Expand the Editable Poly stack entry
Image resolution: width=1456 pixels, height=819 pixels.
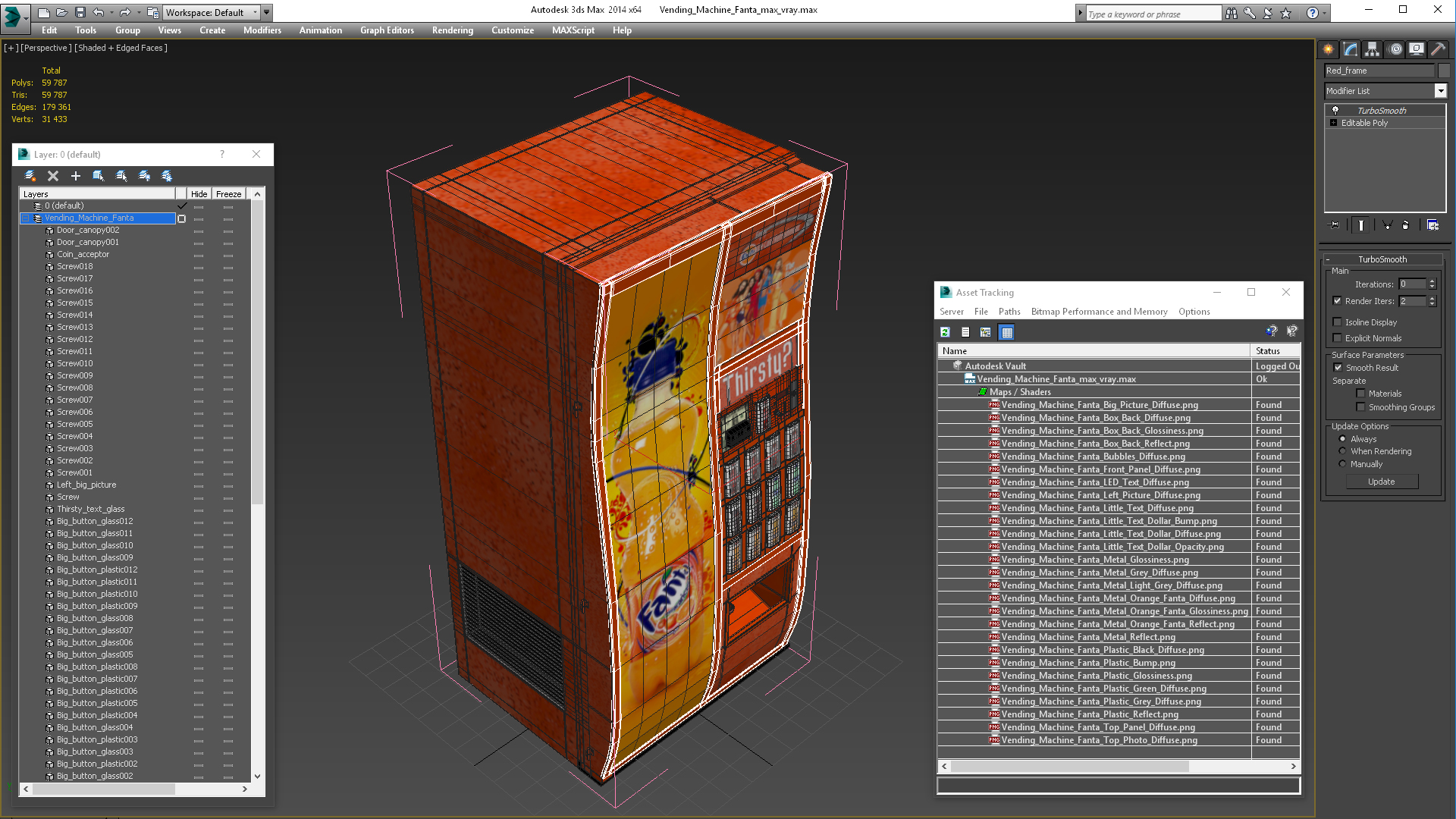1334,123
